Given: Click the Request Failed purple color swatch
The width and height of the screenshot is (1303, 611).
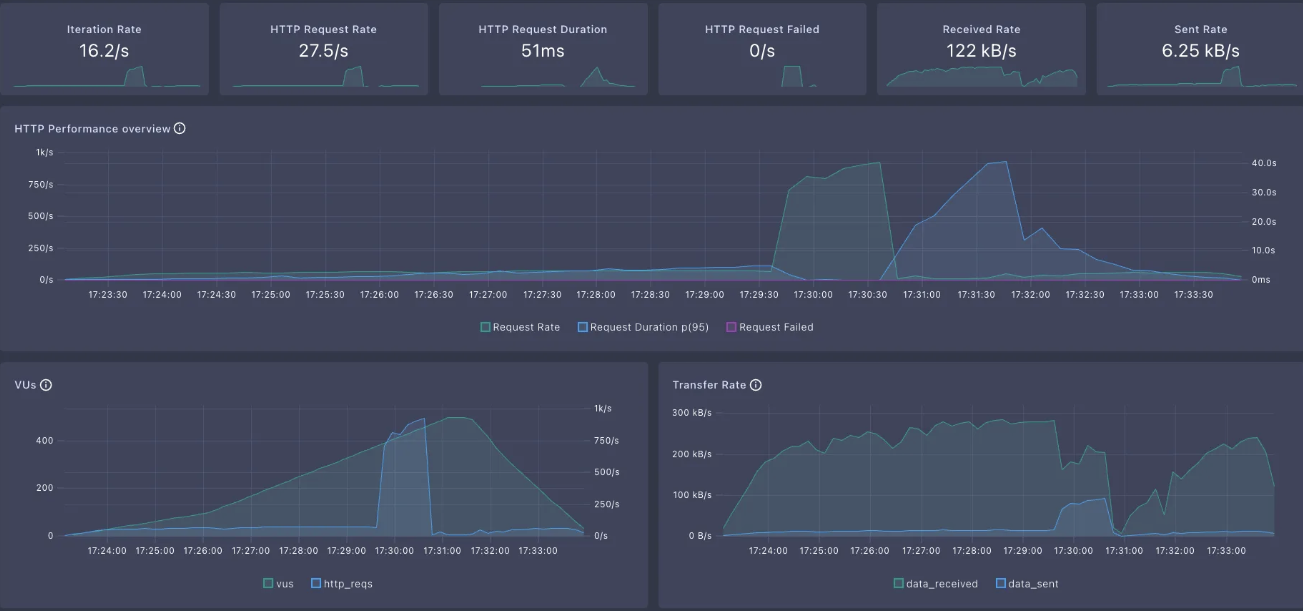Looking at the screenshot, I should point(730,327).
